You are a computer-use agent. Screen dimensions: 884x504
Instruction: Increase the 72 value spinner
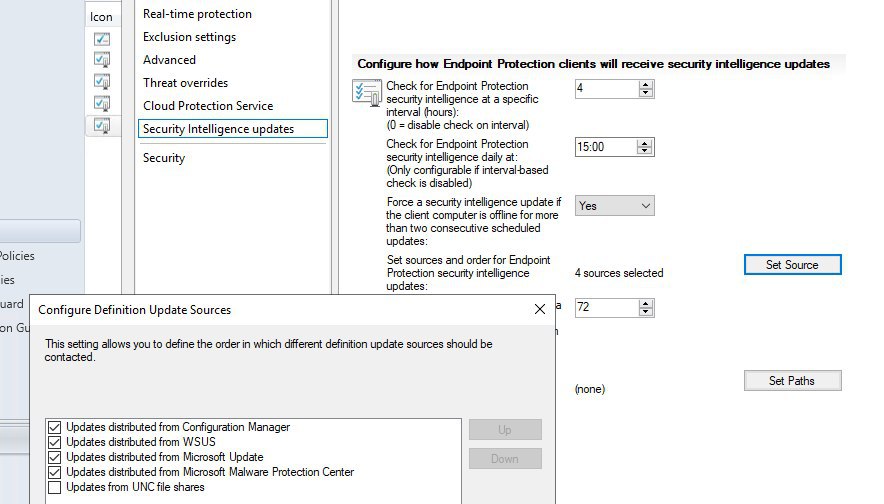pyautogui.click(x=646, y=303)
